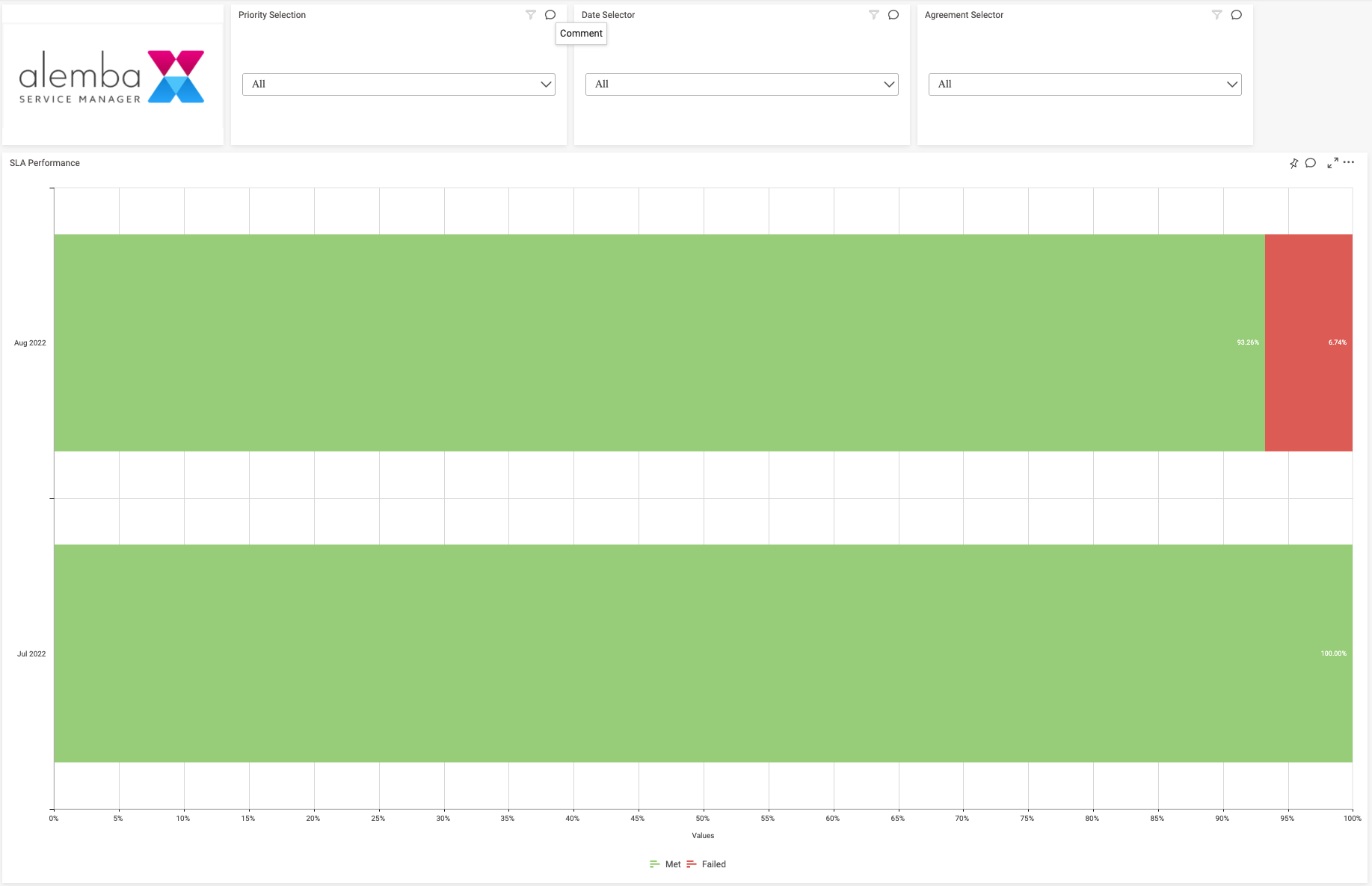
Task: Expand the Date Selector dropdown
Action: tap(742, 84)
